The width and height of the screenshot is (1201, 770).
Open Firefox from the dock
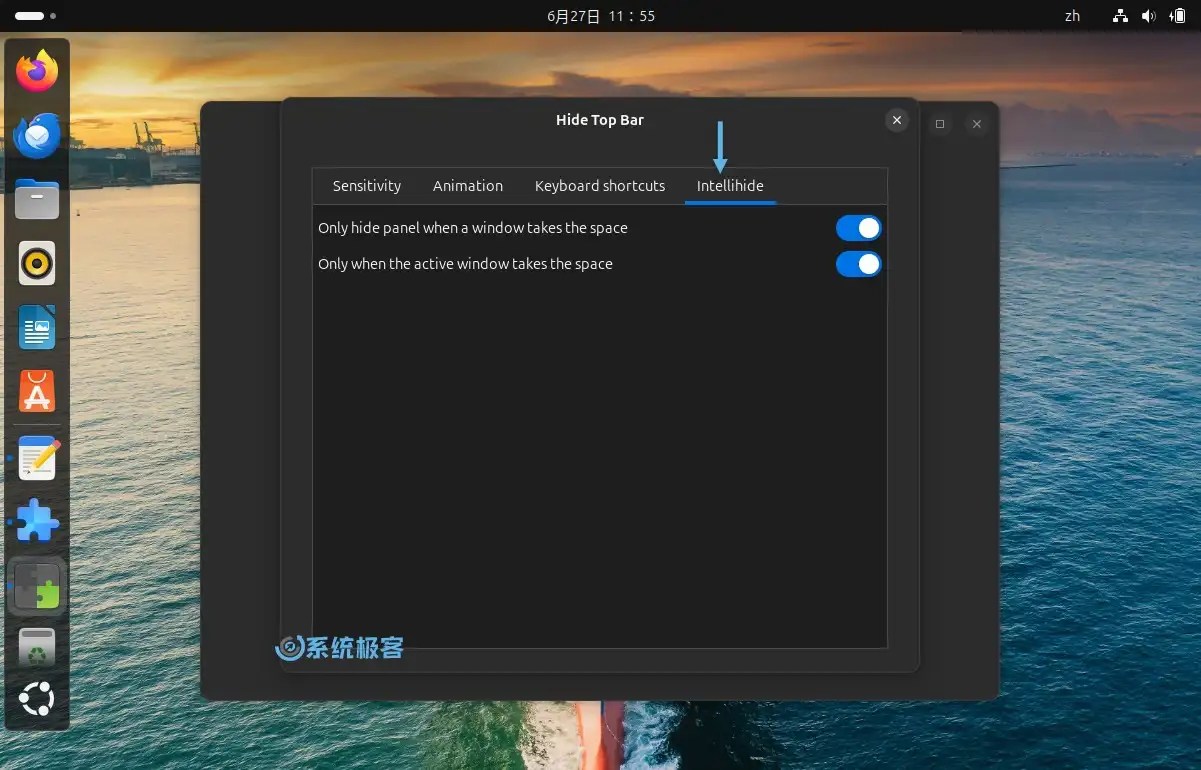point(37,70)
